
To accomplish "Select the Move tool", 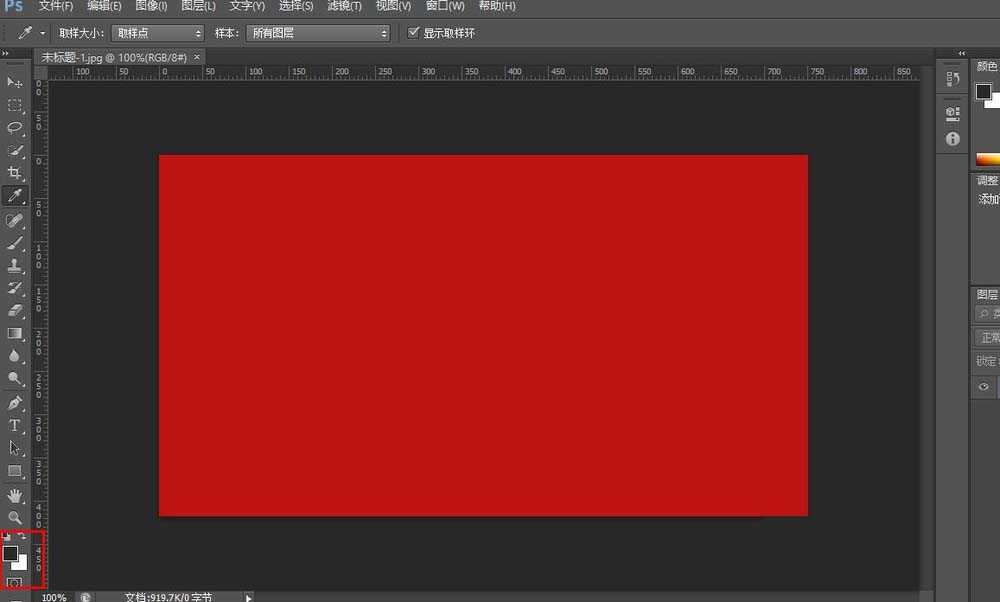I will (x=15, y=82).
